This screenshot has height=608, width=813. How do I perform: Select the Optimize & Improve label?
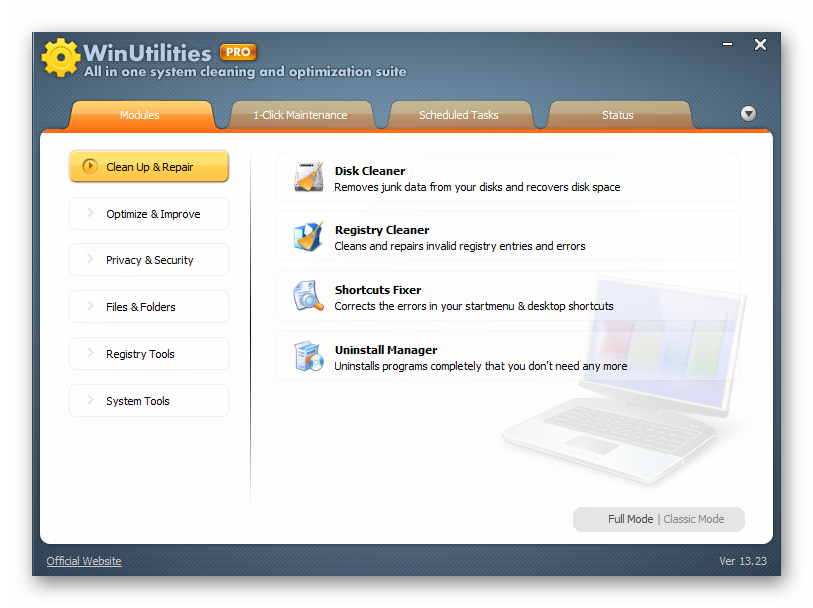[153, 214]
